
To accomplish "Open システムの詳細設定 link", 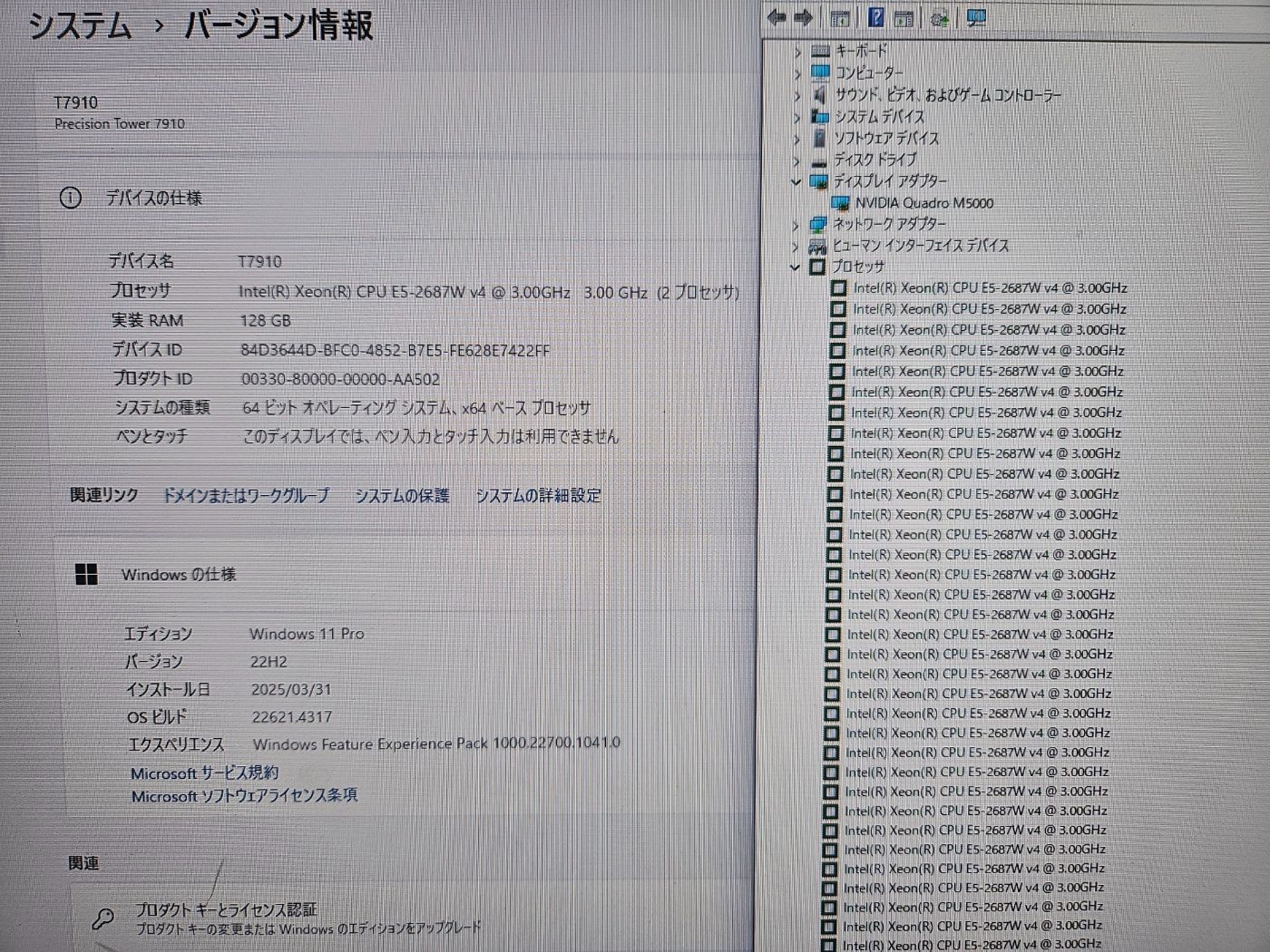I will [538, 495].
